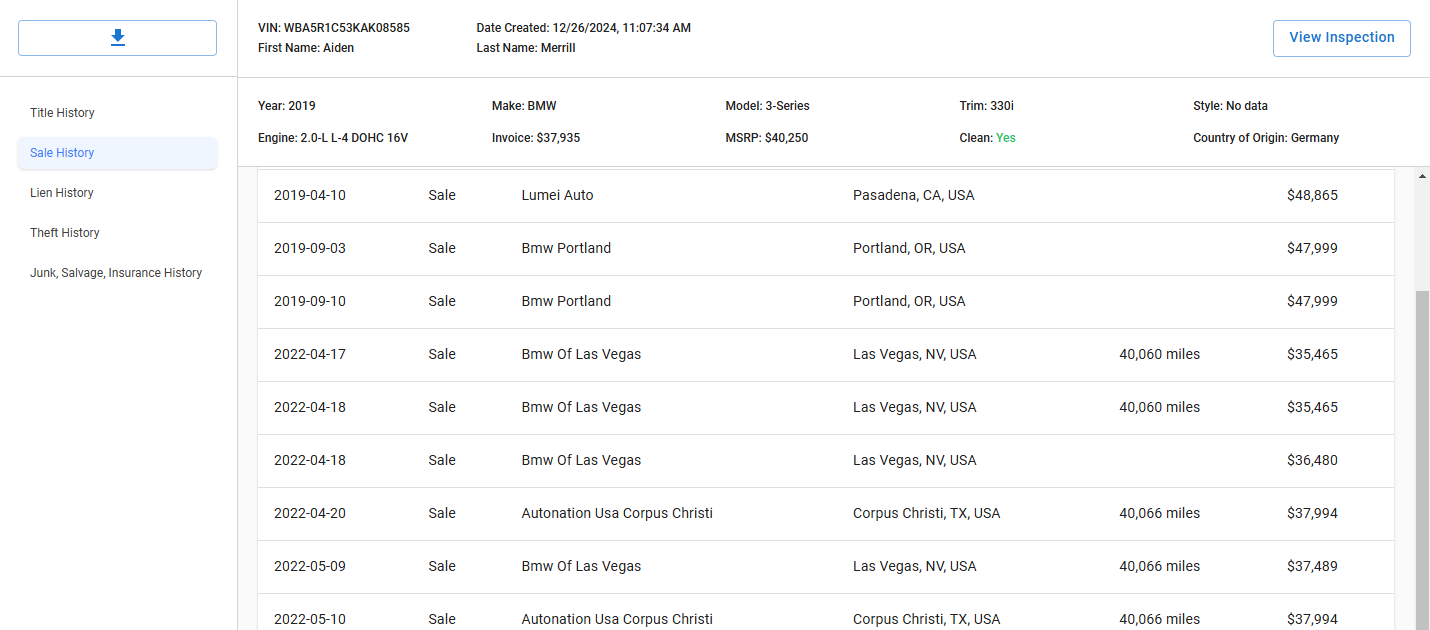Click the download report icon button

click(x=117, y=38)
